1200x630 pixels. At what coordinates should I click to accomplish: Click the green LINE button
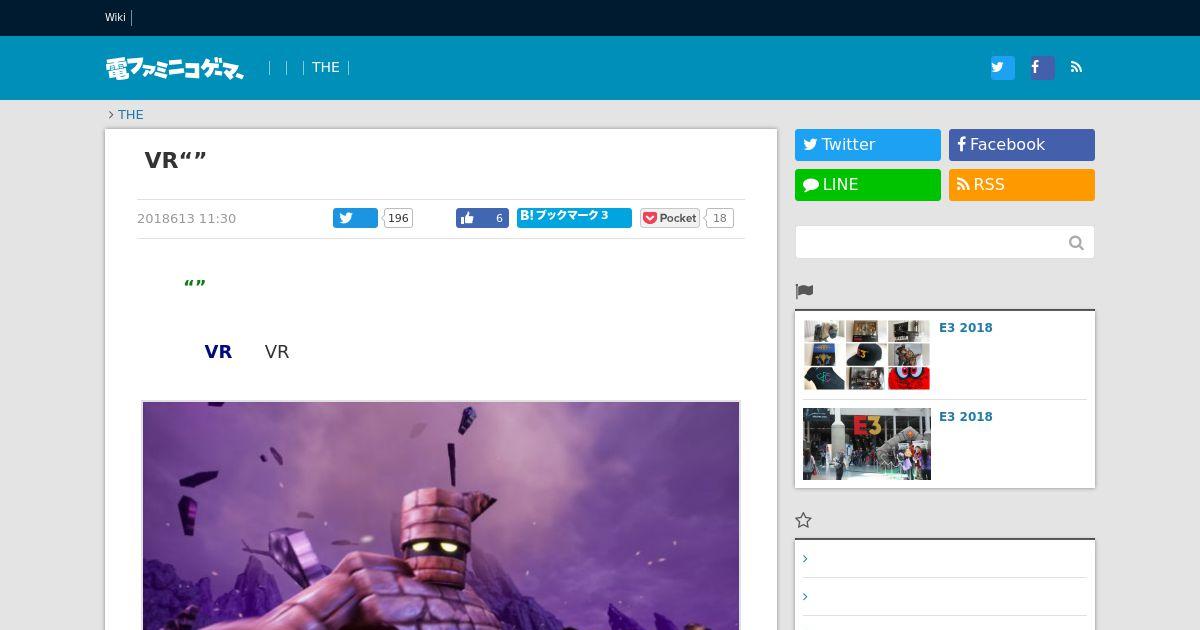(x=868, y=185)
